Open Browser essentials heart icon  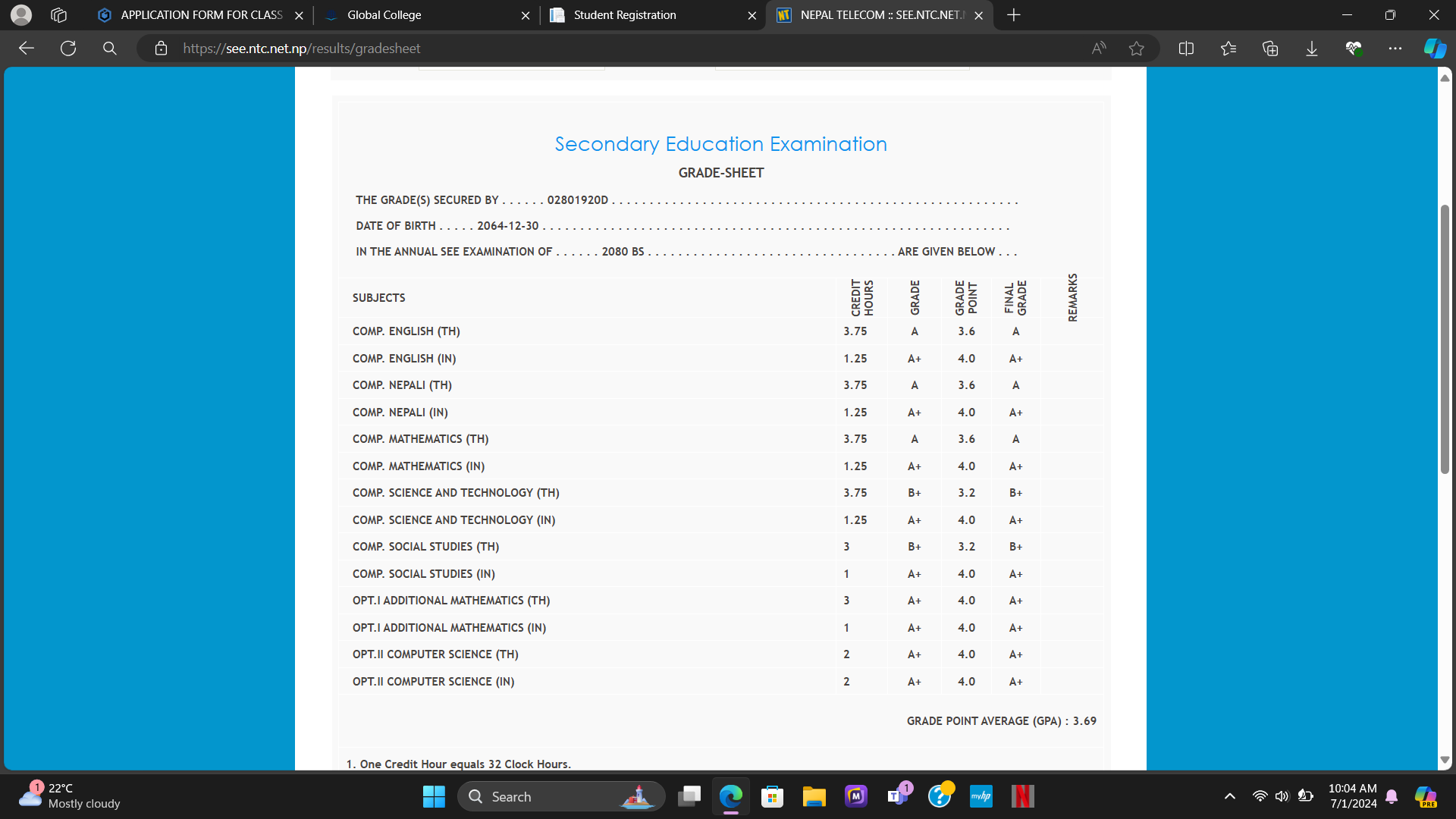[1354, 49]
